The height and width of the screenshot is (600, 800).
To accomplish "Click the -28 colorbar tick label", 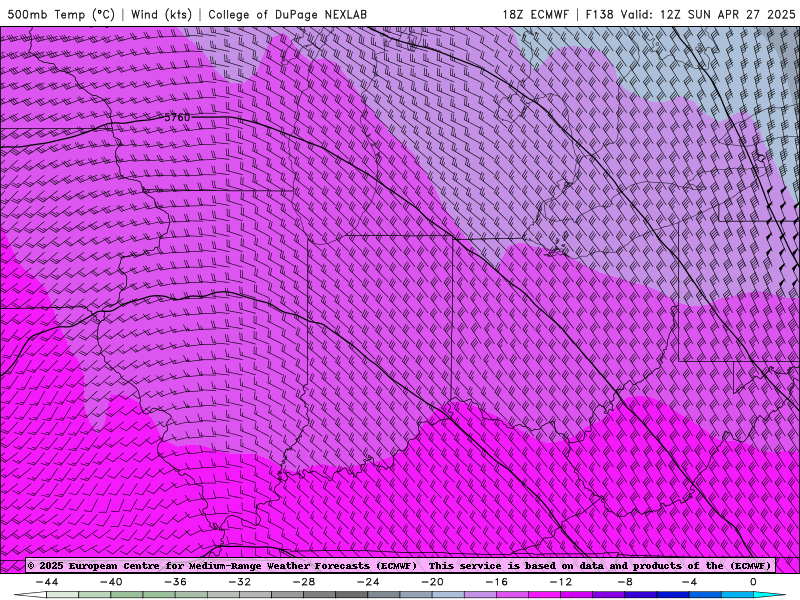I will (304, 582).
